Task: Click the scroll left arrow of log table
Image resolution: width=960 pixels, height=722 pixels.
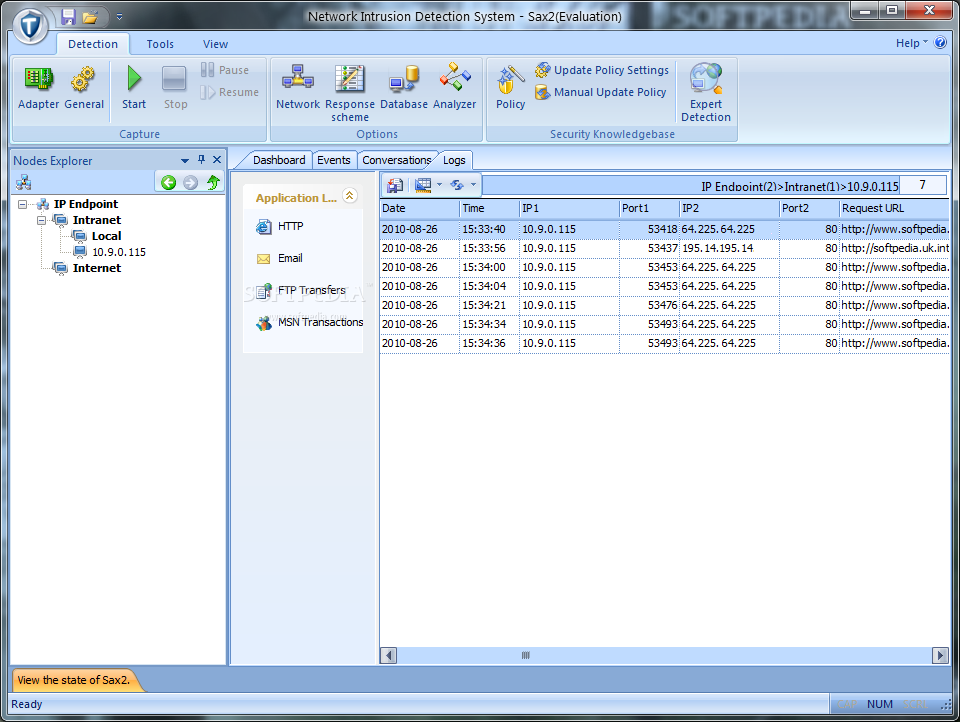Action: click(388, 655)
